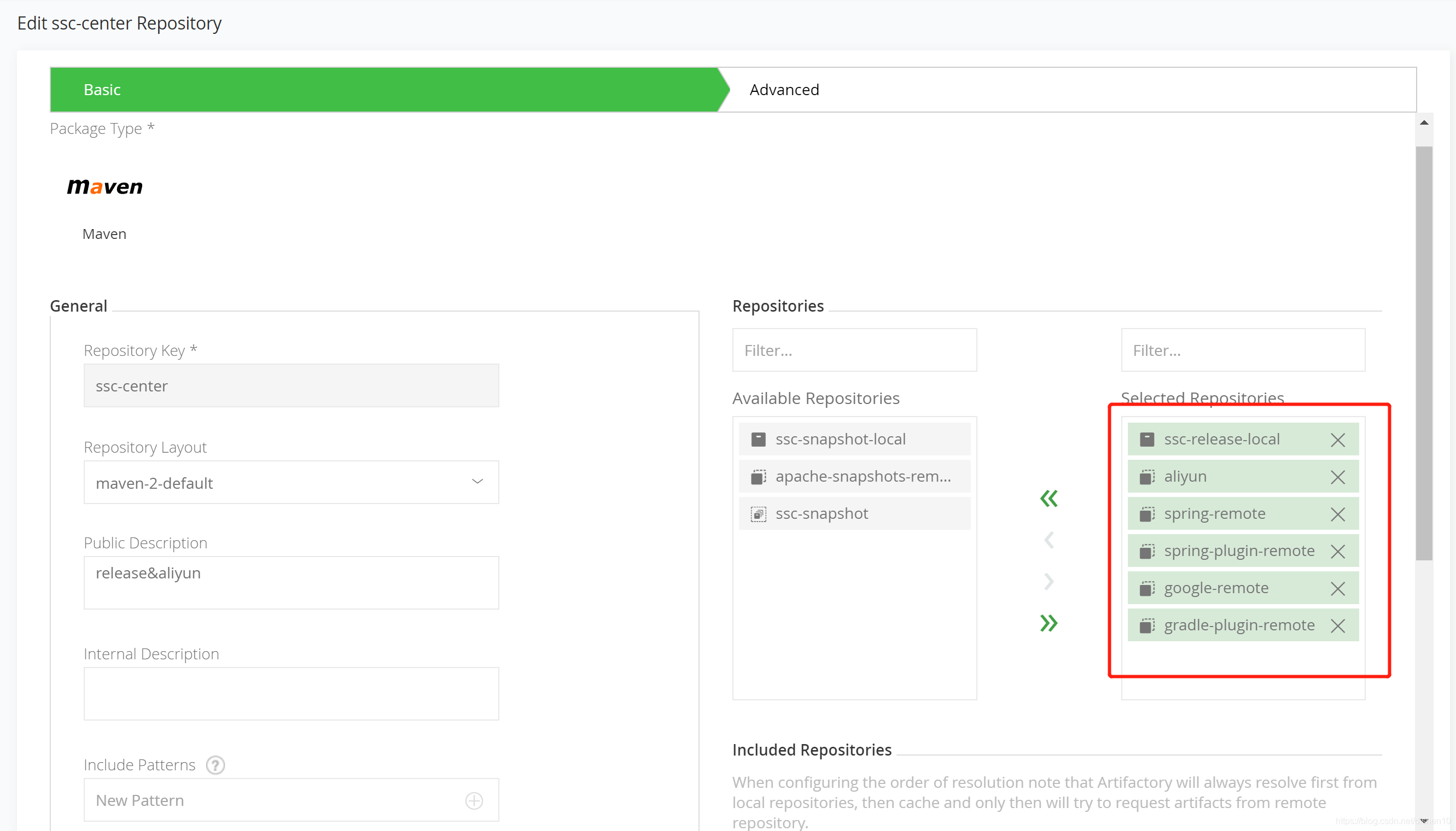
Task: Click move all items left double chevron
Action: 1049,498
